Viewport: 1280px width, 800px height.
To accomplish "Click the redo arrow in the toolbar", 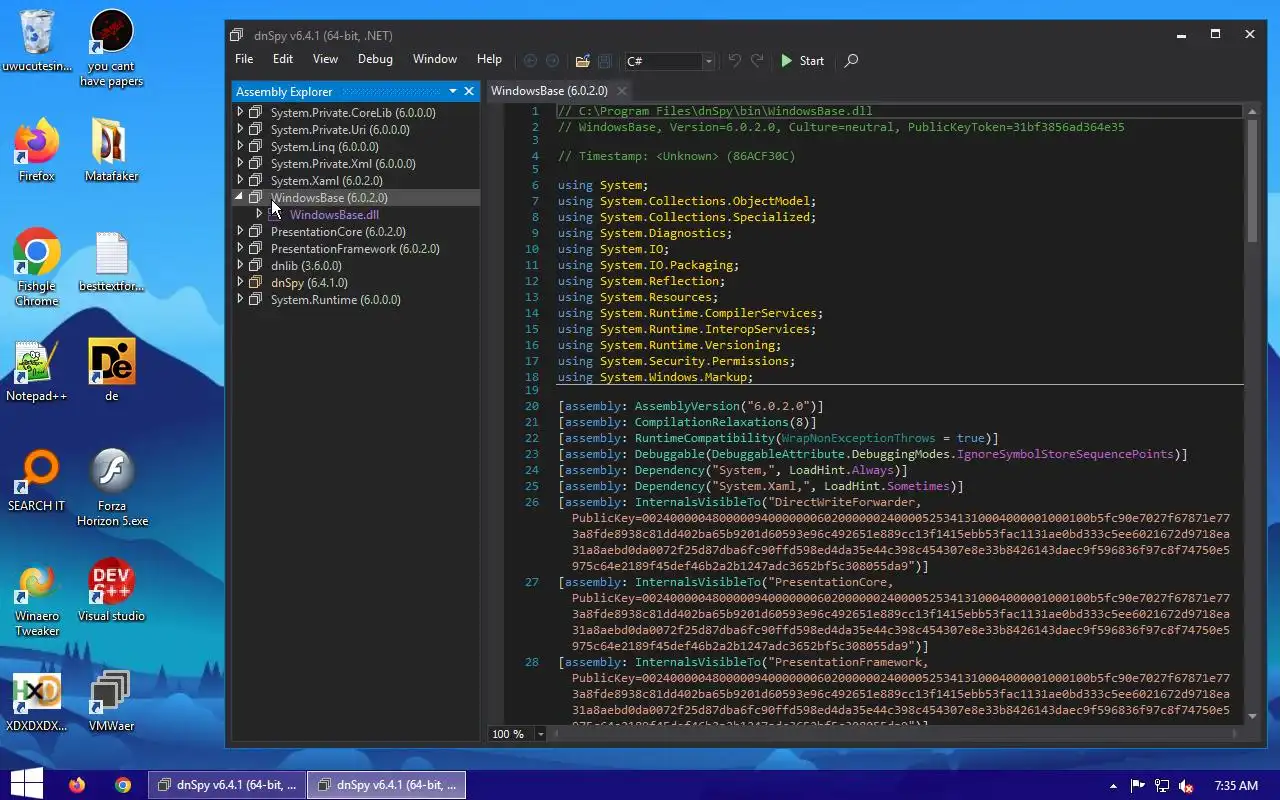I will click(757, 61).
